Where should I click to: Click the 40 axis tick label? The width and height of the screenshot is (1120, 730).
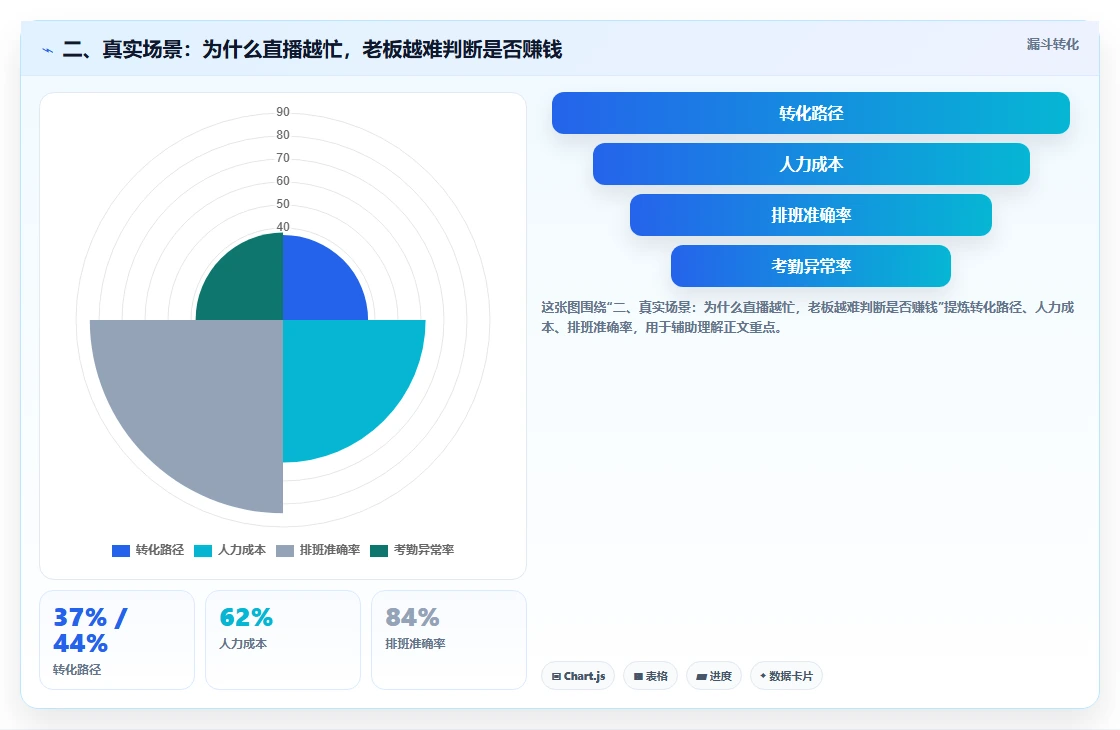283,226
